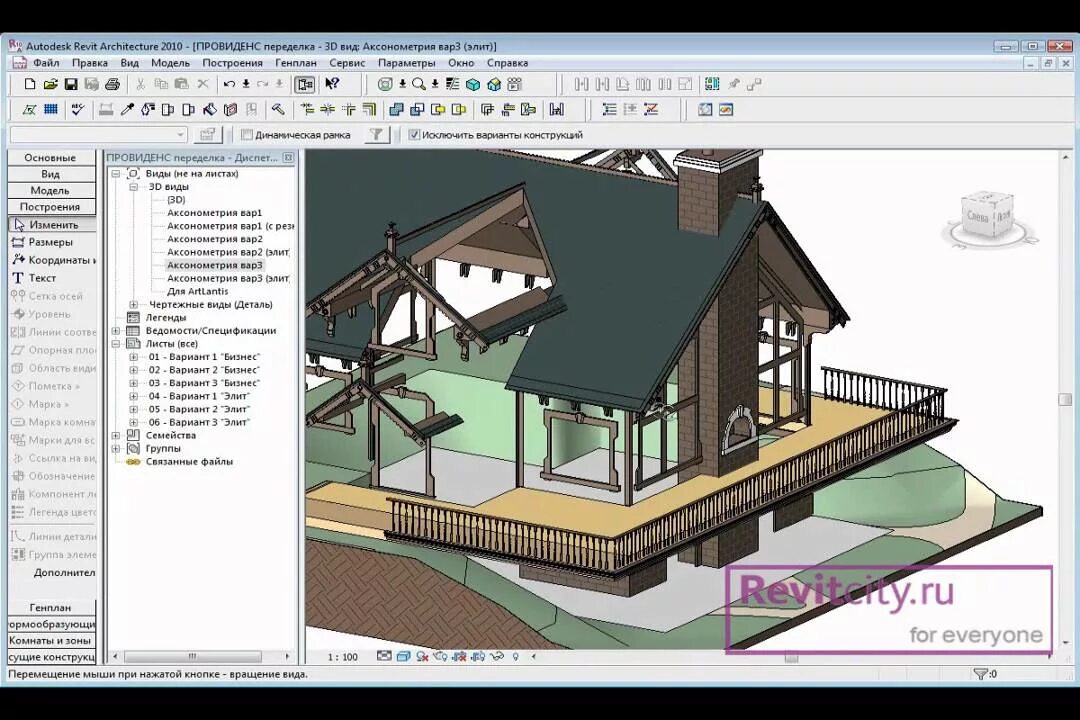Select Аксонометрия вар1 view in browser
The height and width of the screenshot is (720, 1080).
pyautogui.click(x=214, y=213)
